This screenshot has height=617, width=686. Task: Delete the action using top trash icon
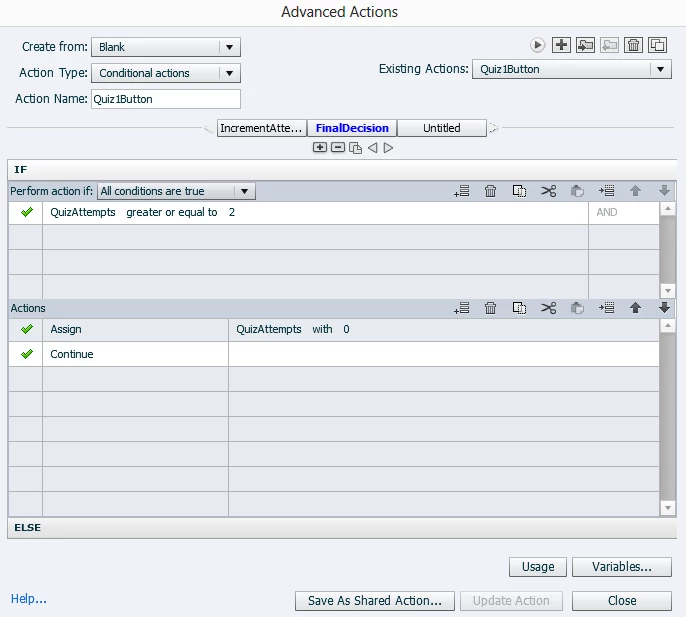point(634,45)
